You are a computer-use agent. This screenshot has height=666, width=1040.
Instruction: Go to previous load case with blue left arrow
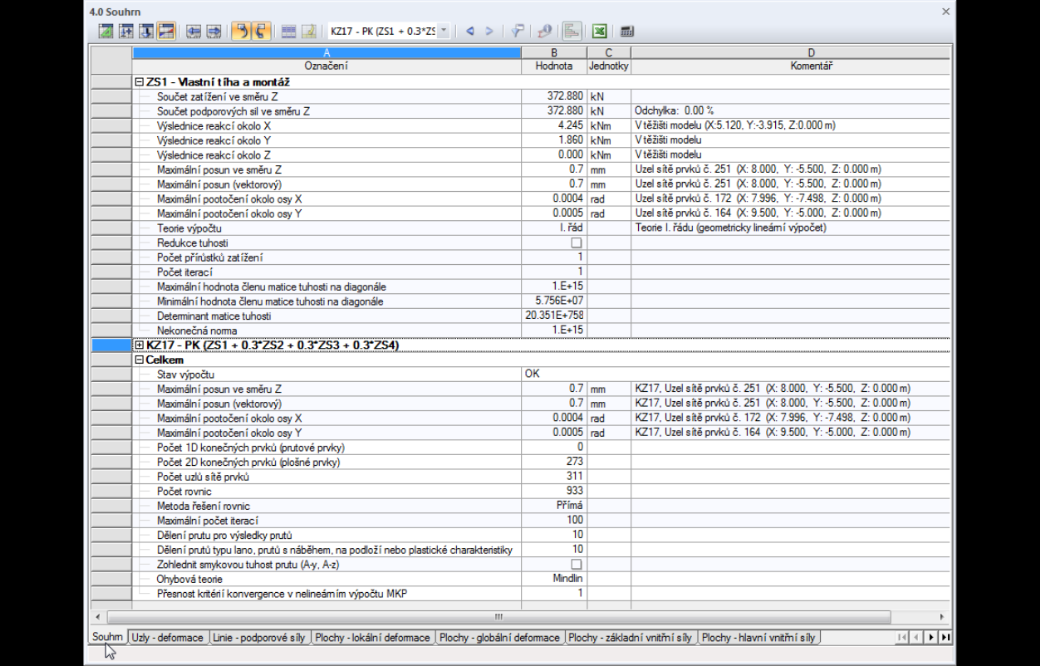[470, 31]
